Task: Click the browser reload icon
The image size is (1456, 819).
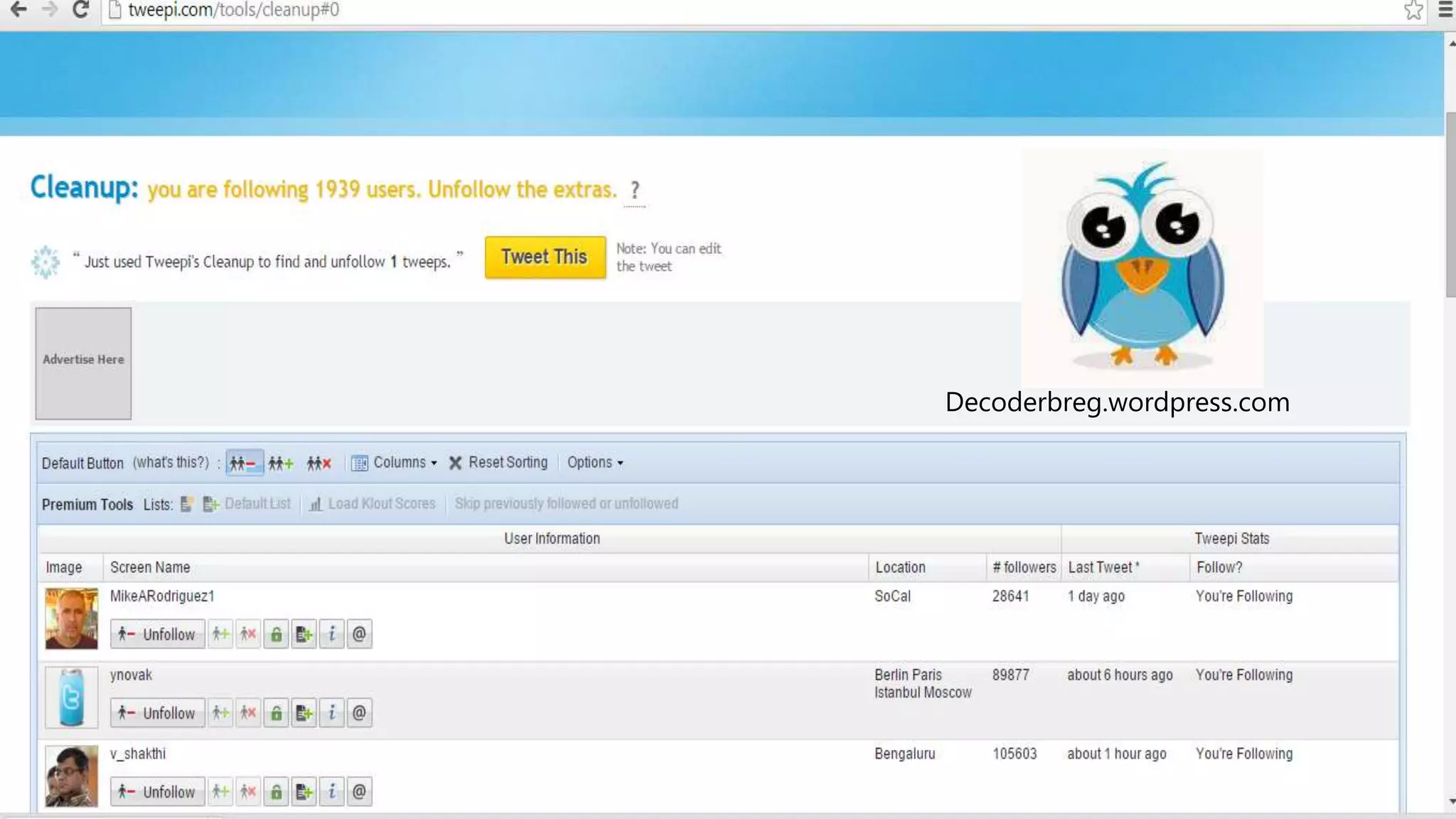Action: pos(80,10)
